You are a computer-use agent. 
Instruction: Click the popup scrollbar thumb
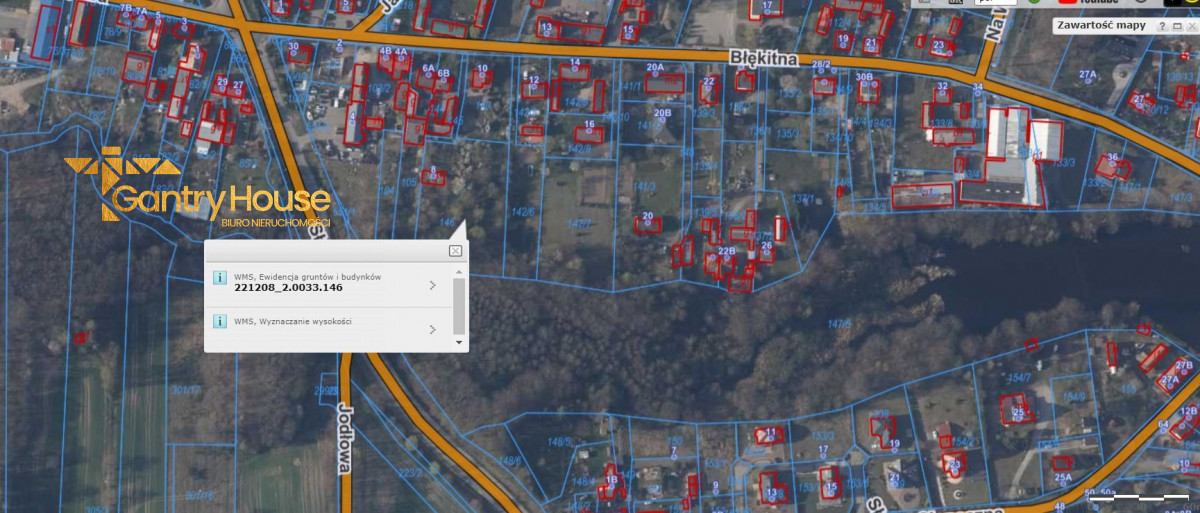click(x=459, y=305)
